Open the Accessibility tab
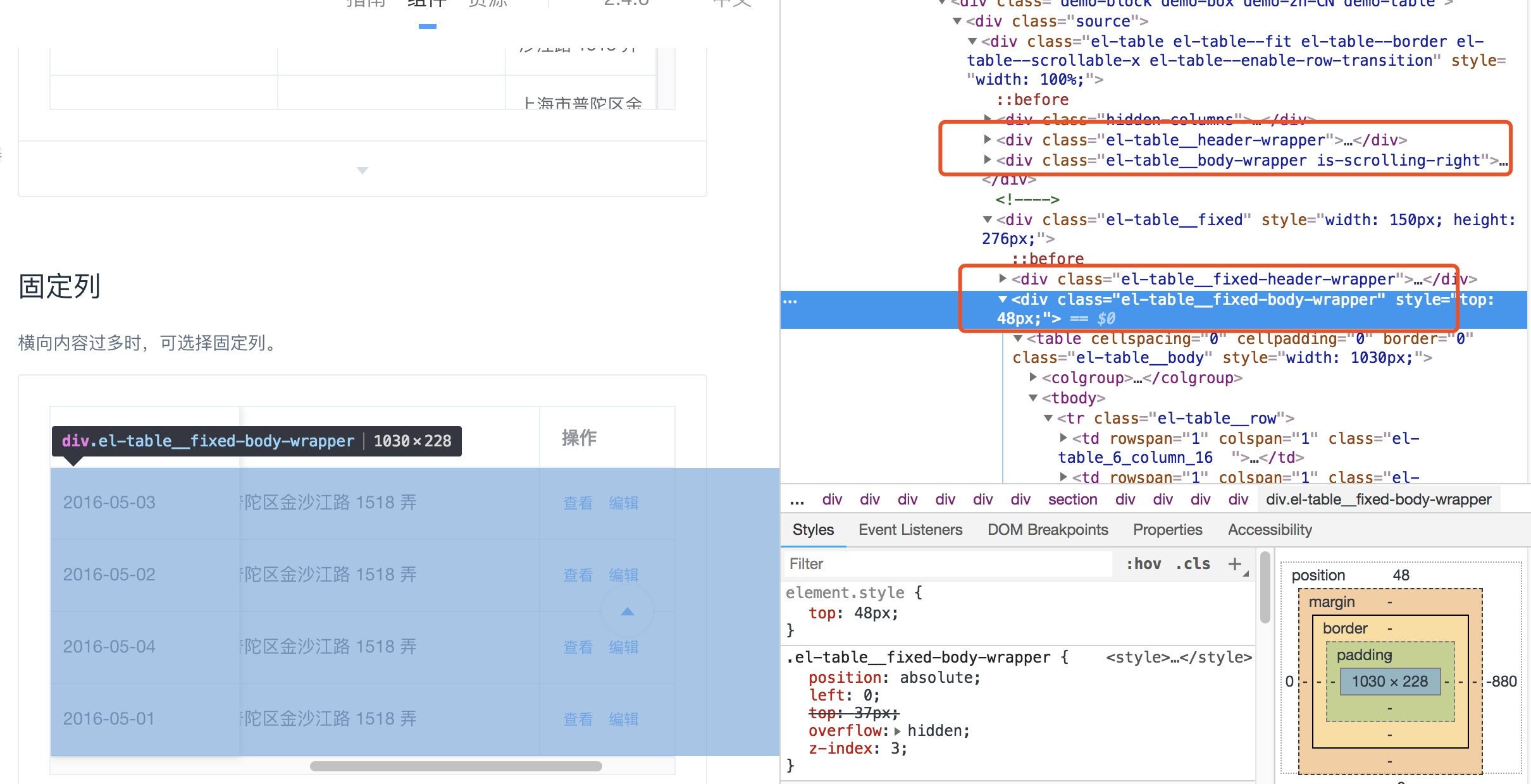Image resolution: width=1531 pixels, height=784 pixels. (x=1269, y=530)
